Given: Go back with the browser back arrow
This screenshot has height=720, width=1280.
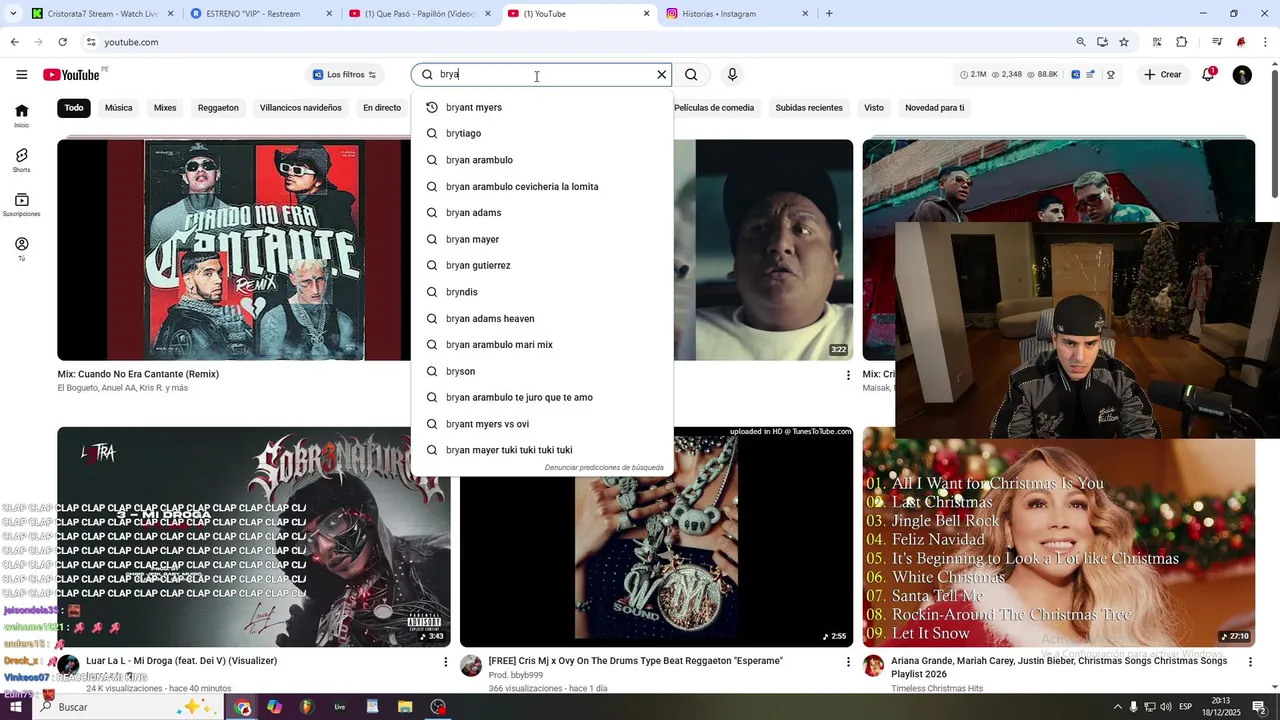Looking at the screenshot, I should [x=14, y=42].
